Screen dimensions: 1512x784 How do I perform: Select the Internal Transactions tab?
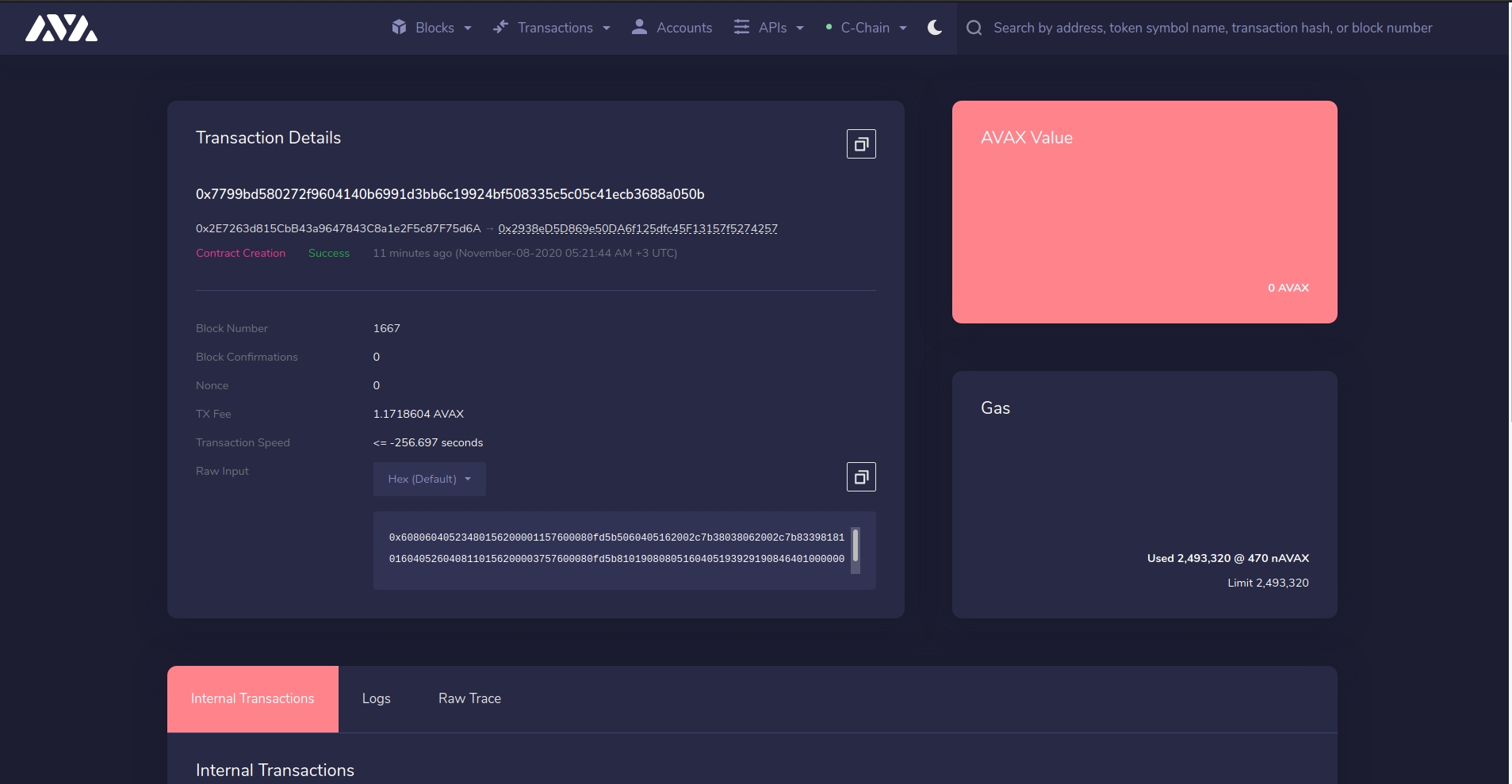pyautogui.click(x=252, y=698)
